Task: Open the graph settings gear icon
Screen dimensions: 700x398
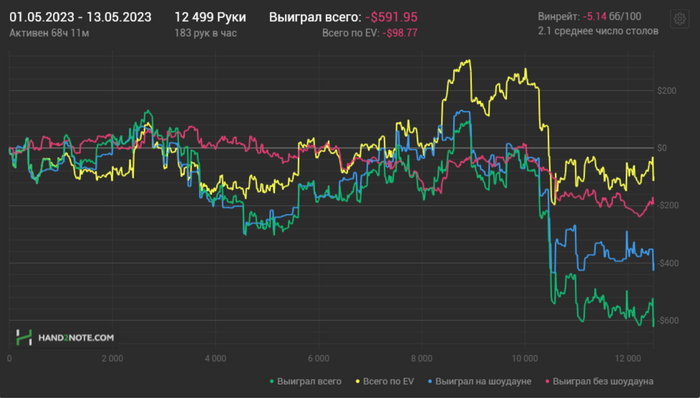Action: 679,19
